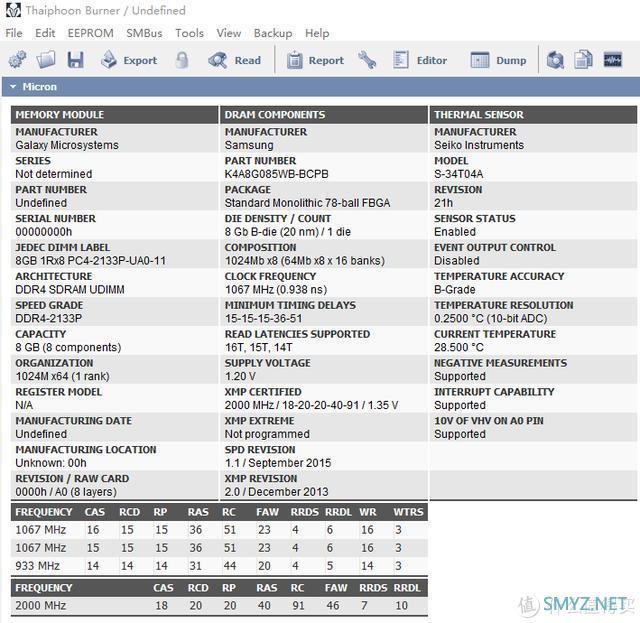Select part number K4A8G085WB-BCPB

[276, 174]
